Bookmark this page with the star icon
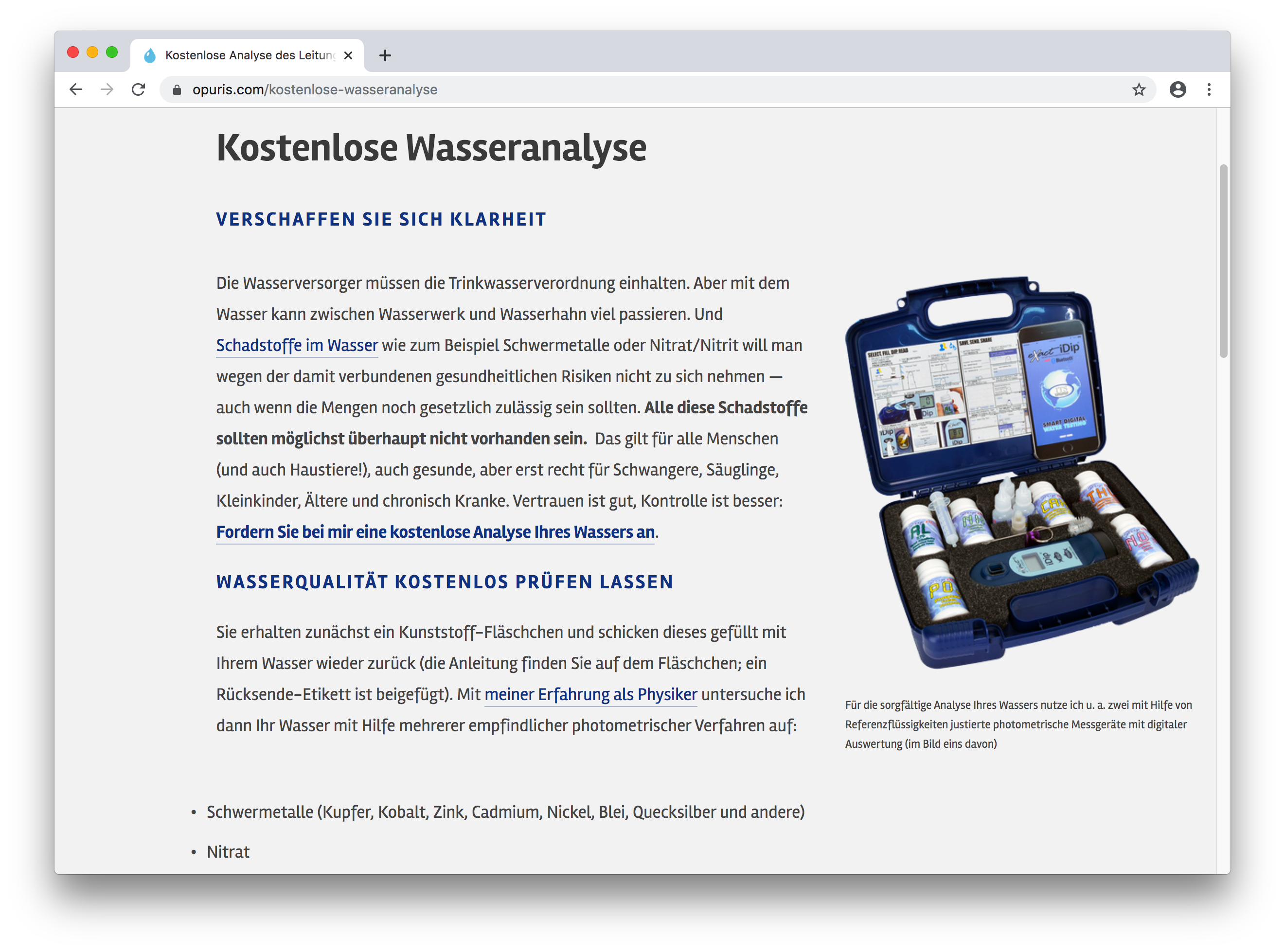The width and height of the screenshot is (1285, 952). coord(1139,89)
